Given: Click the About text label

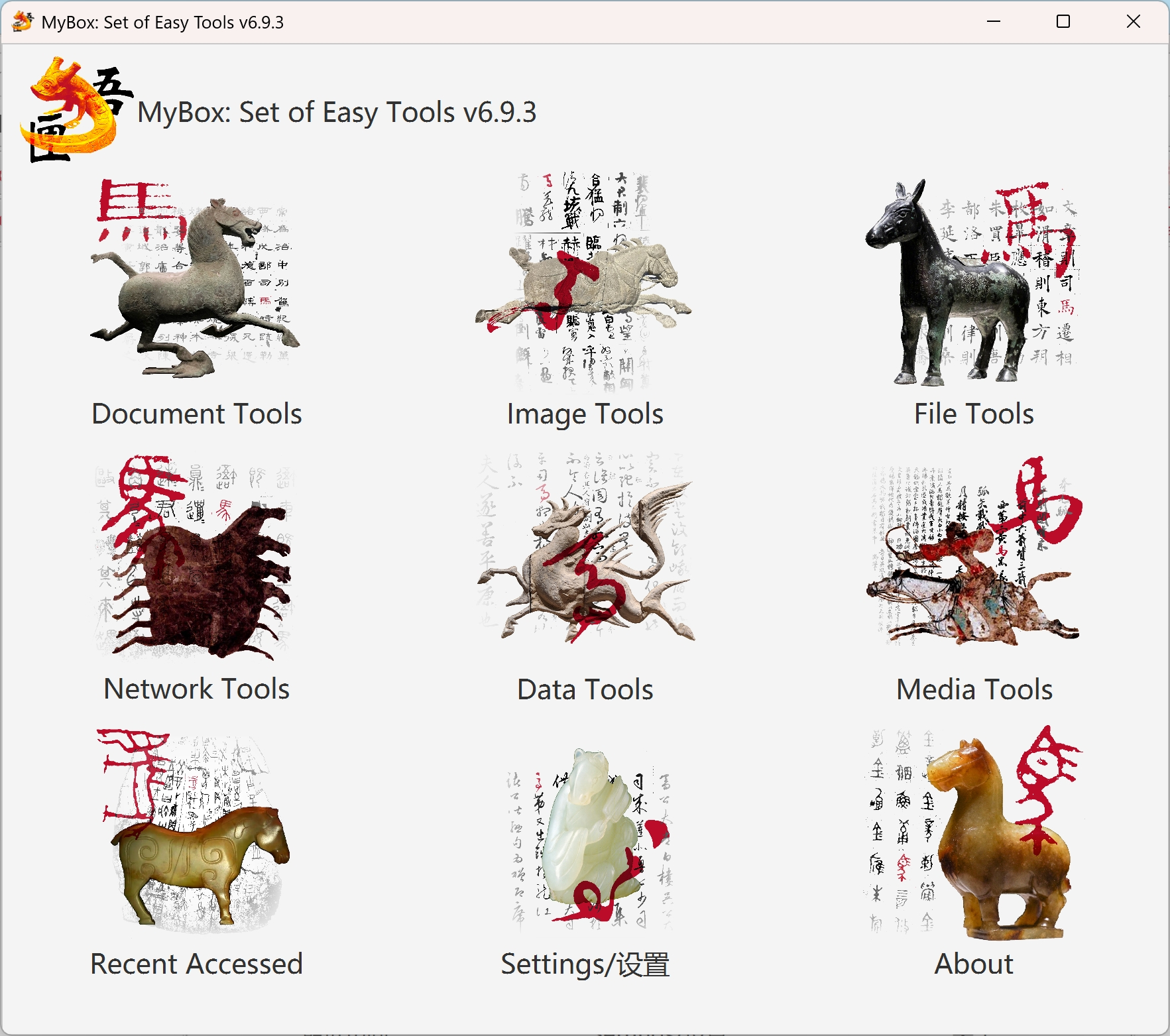Looking at the screenshot, I should (x=973, y=964).
